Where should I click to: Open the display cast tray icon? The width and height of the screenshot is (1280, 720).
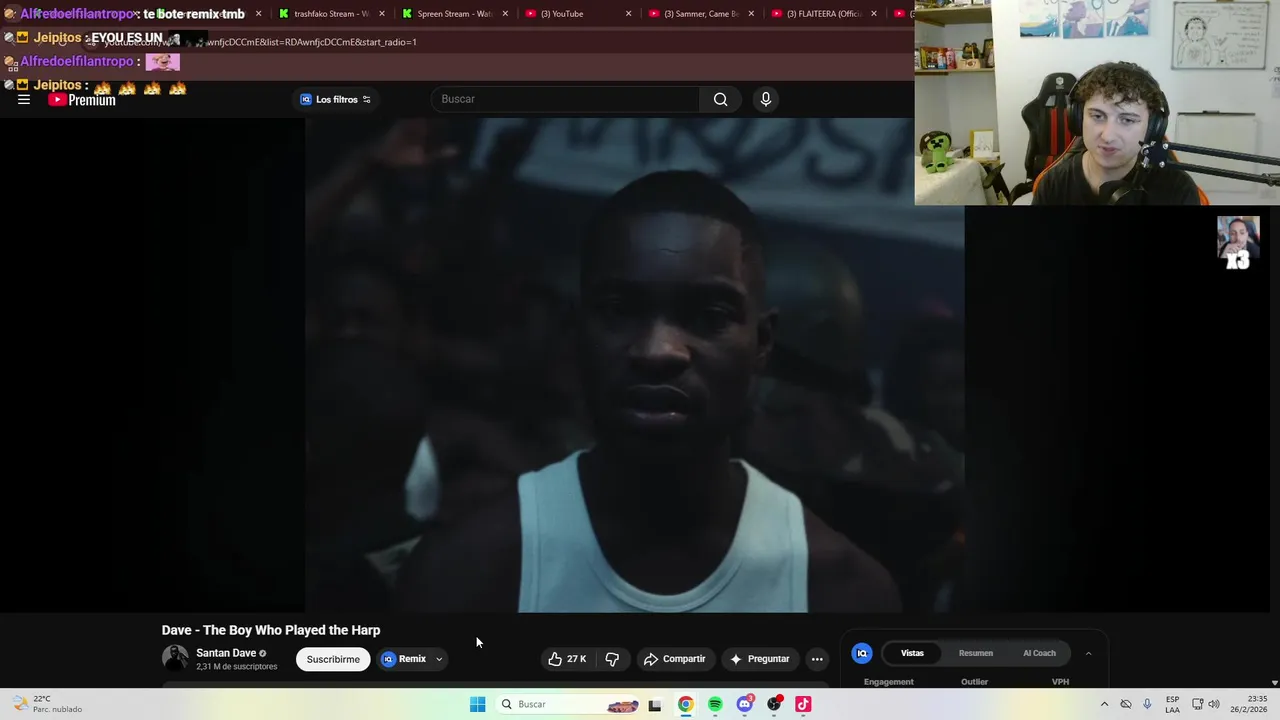1197,704
